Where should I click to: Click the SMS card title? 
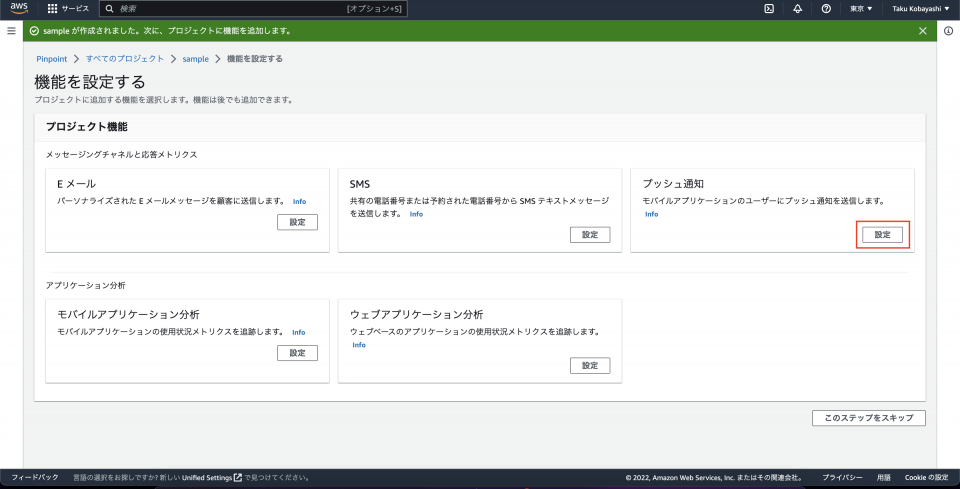(x=360, y=184)
